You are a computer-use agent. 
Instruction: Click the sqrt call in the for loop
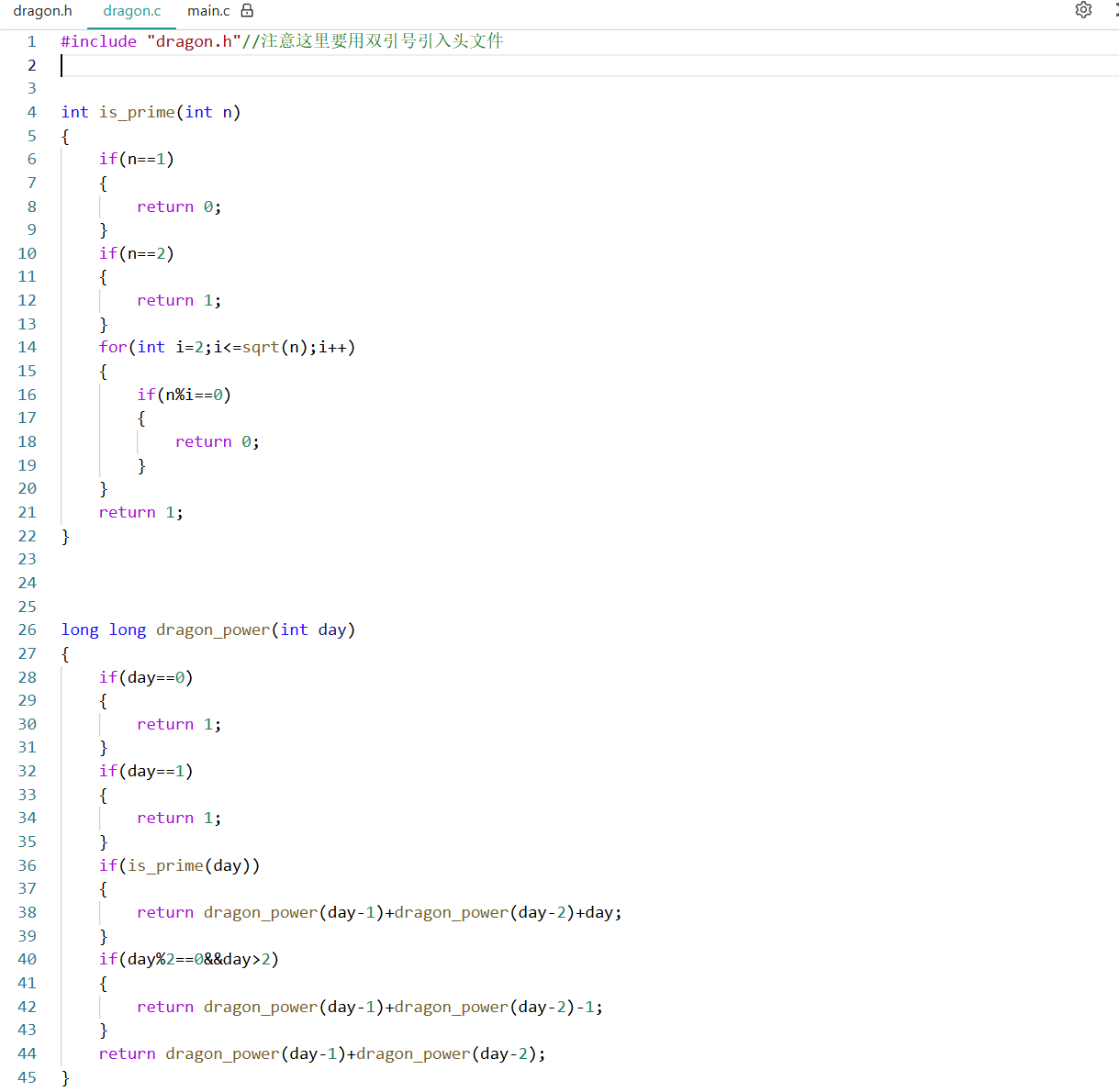point(261,347)
